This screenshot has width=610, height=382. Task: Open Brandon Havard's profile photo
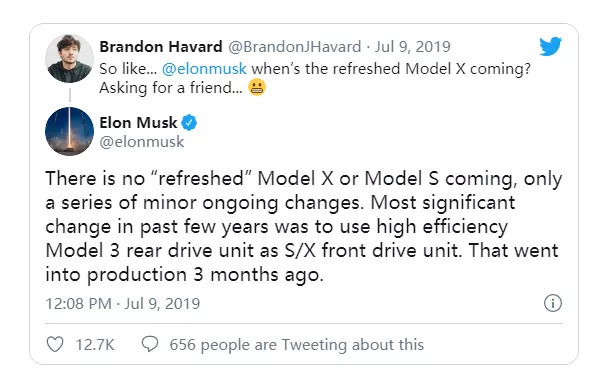coord(69,58)
